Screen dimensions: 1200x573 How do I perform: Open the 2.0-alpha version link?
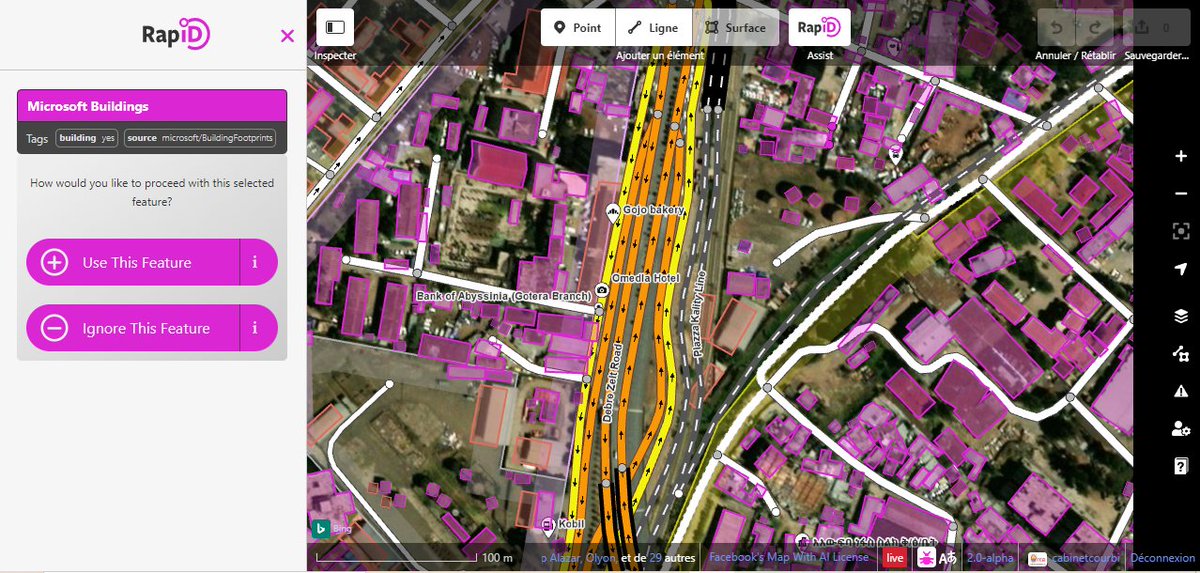pyautogui.click(x=990, y=558)
